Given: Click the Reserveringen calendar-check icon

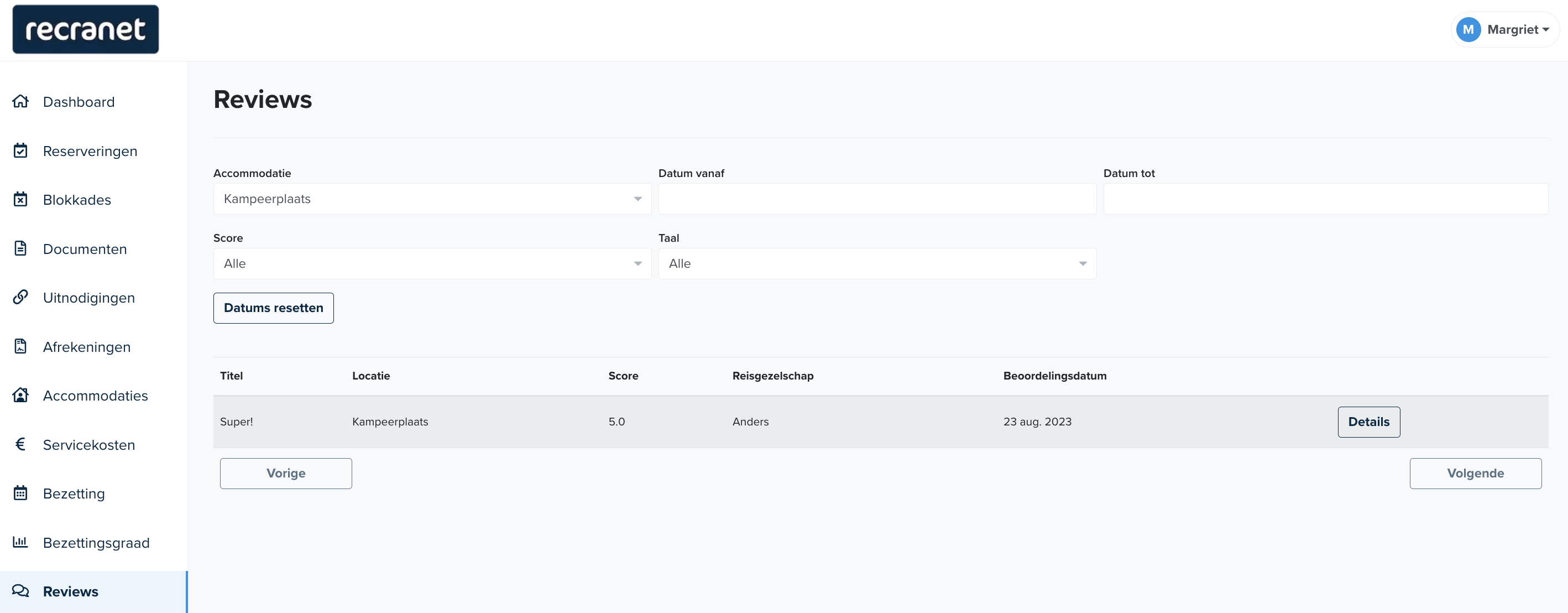Looking at the screenshot, I should pos(20,150).
